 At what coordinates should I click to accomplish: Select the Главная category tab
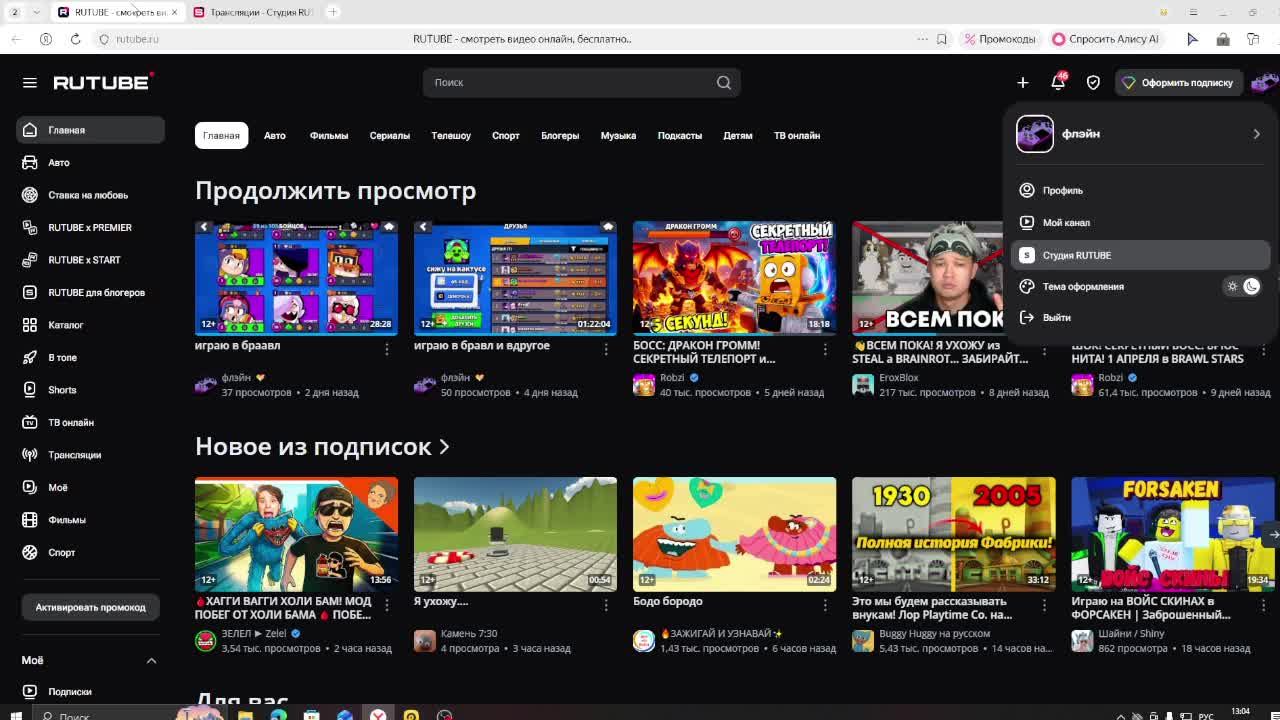[x=221, y=135]
